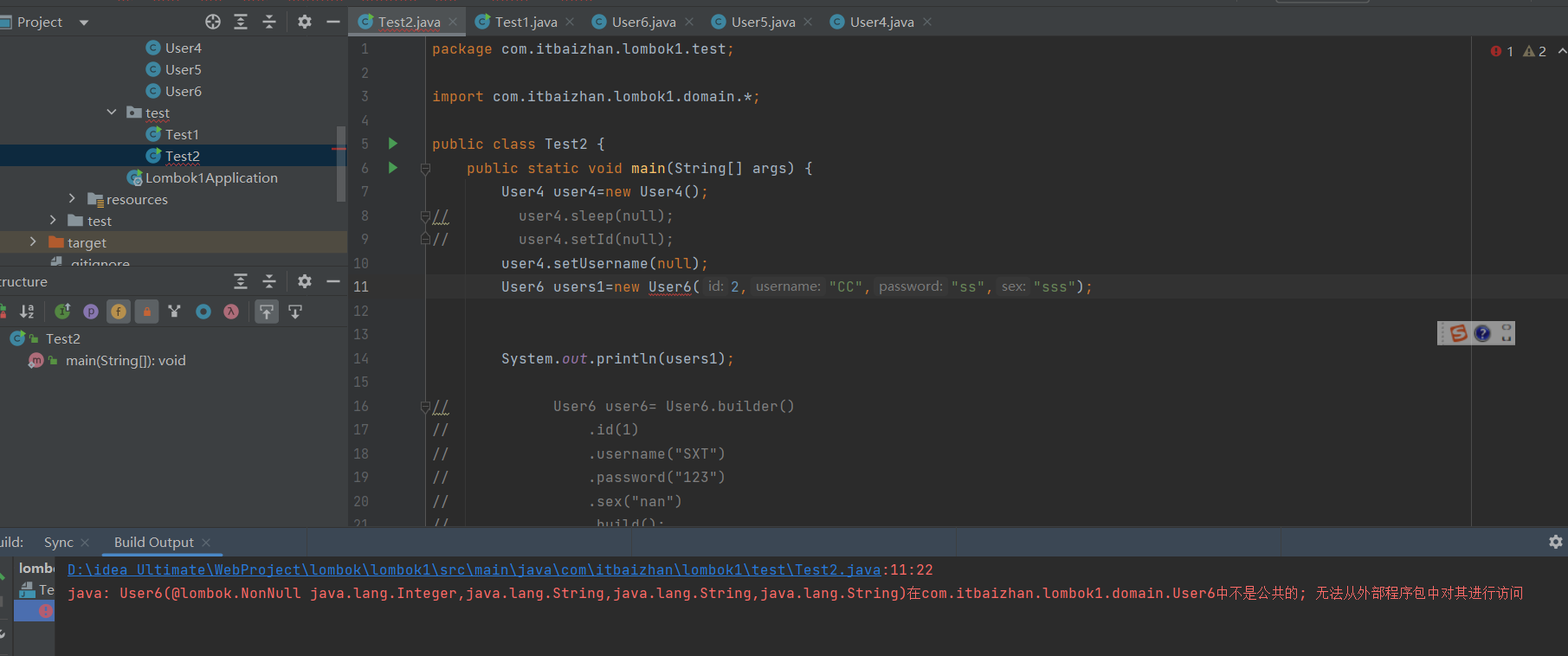
Task: Fold comment block starting at line 8
Action: pyautogui.click(x=425, y=215)
